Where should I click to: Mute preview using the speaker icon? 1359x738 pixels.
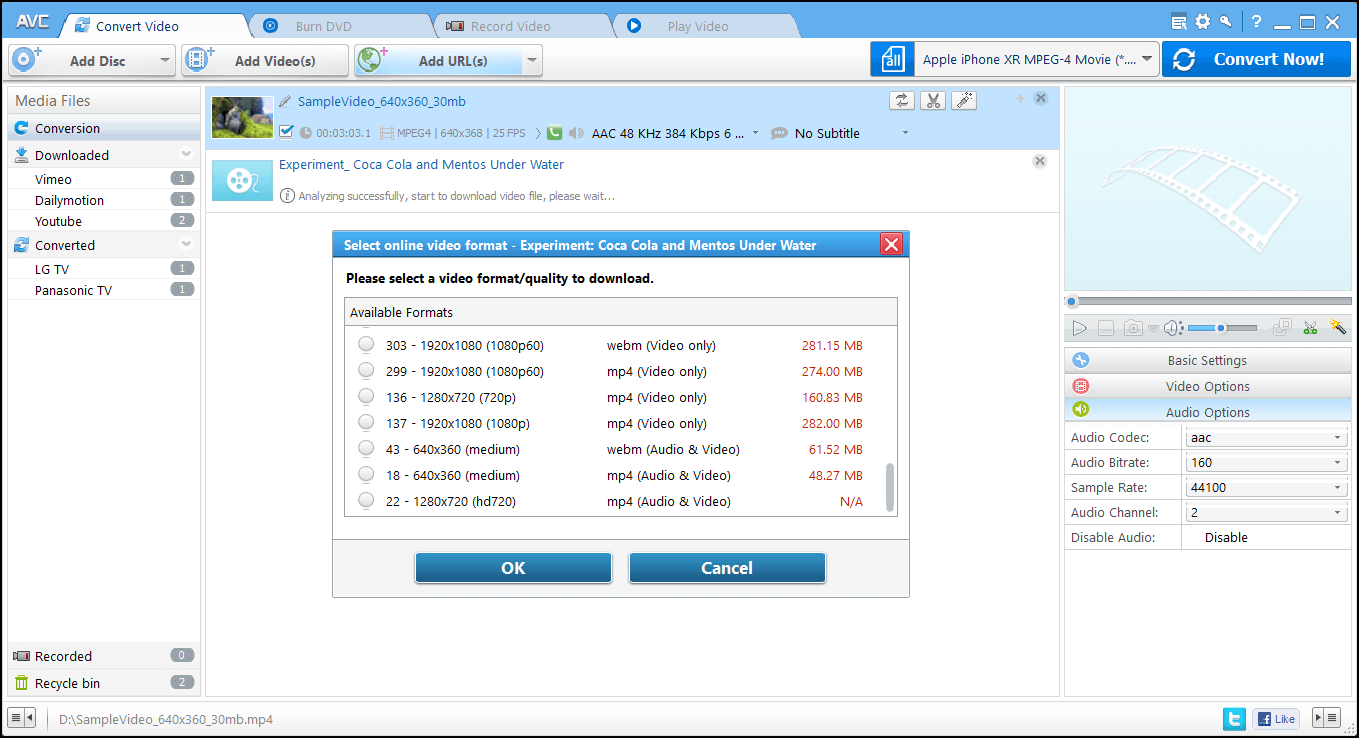pyautogui.click(x=1173, y=328)
